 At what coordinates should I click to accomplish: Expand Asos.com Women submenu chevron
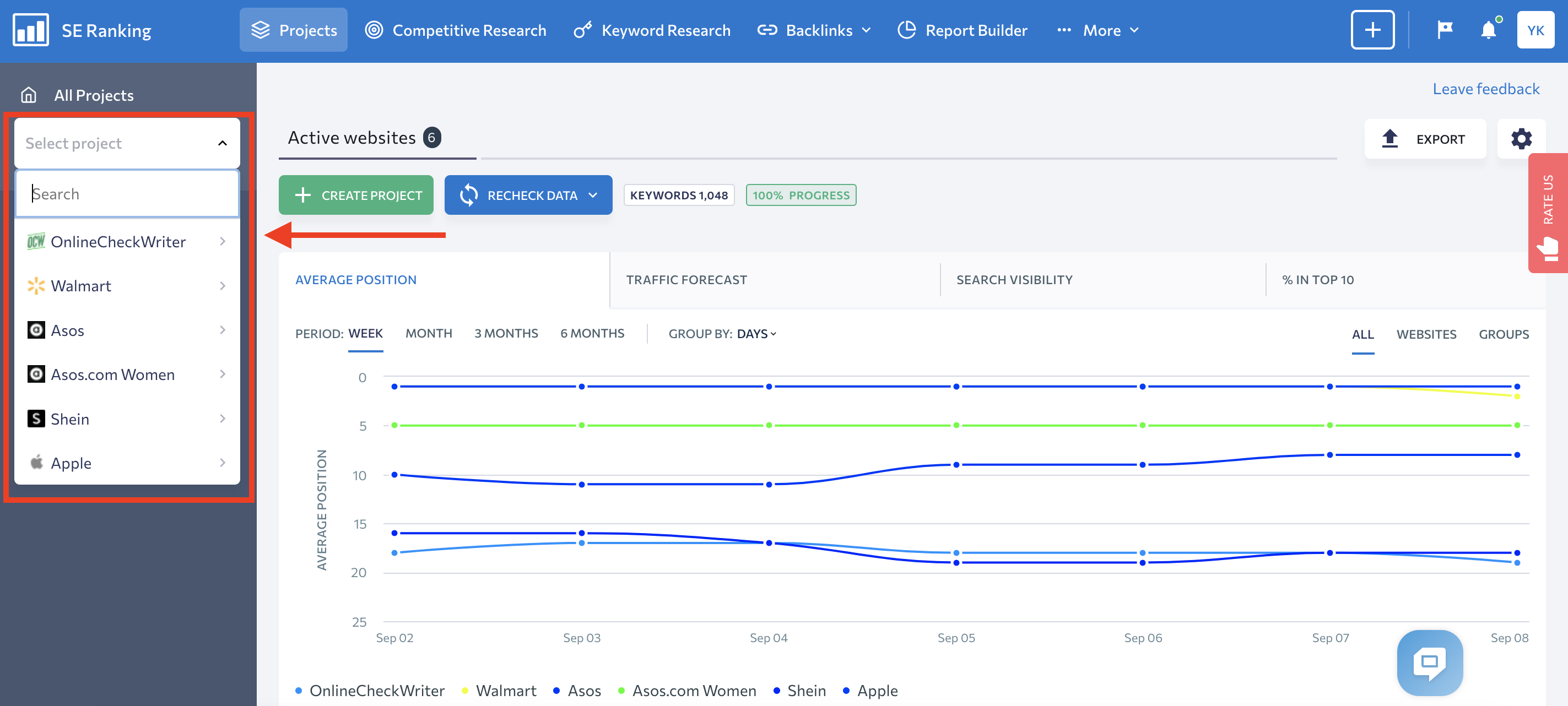point(222,374)
